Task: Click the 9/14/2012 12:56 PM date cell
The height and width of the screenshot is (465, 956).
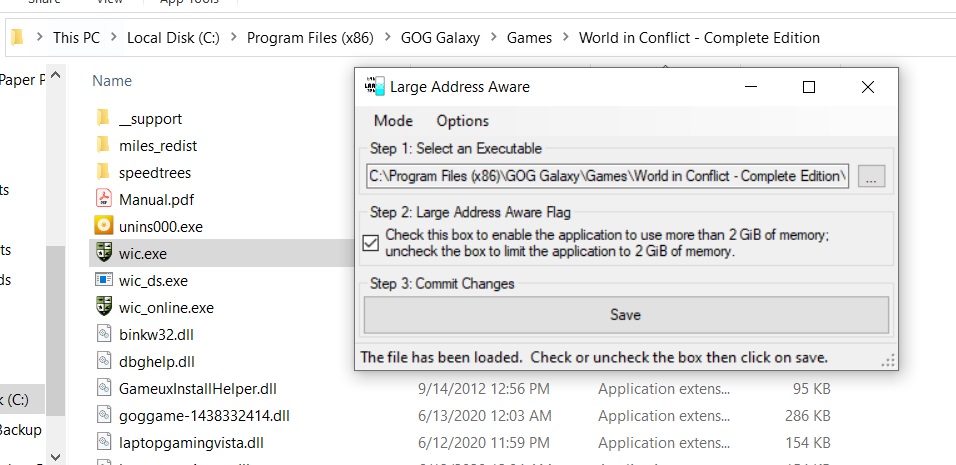Action: (483, 388)
